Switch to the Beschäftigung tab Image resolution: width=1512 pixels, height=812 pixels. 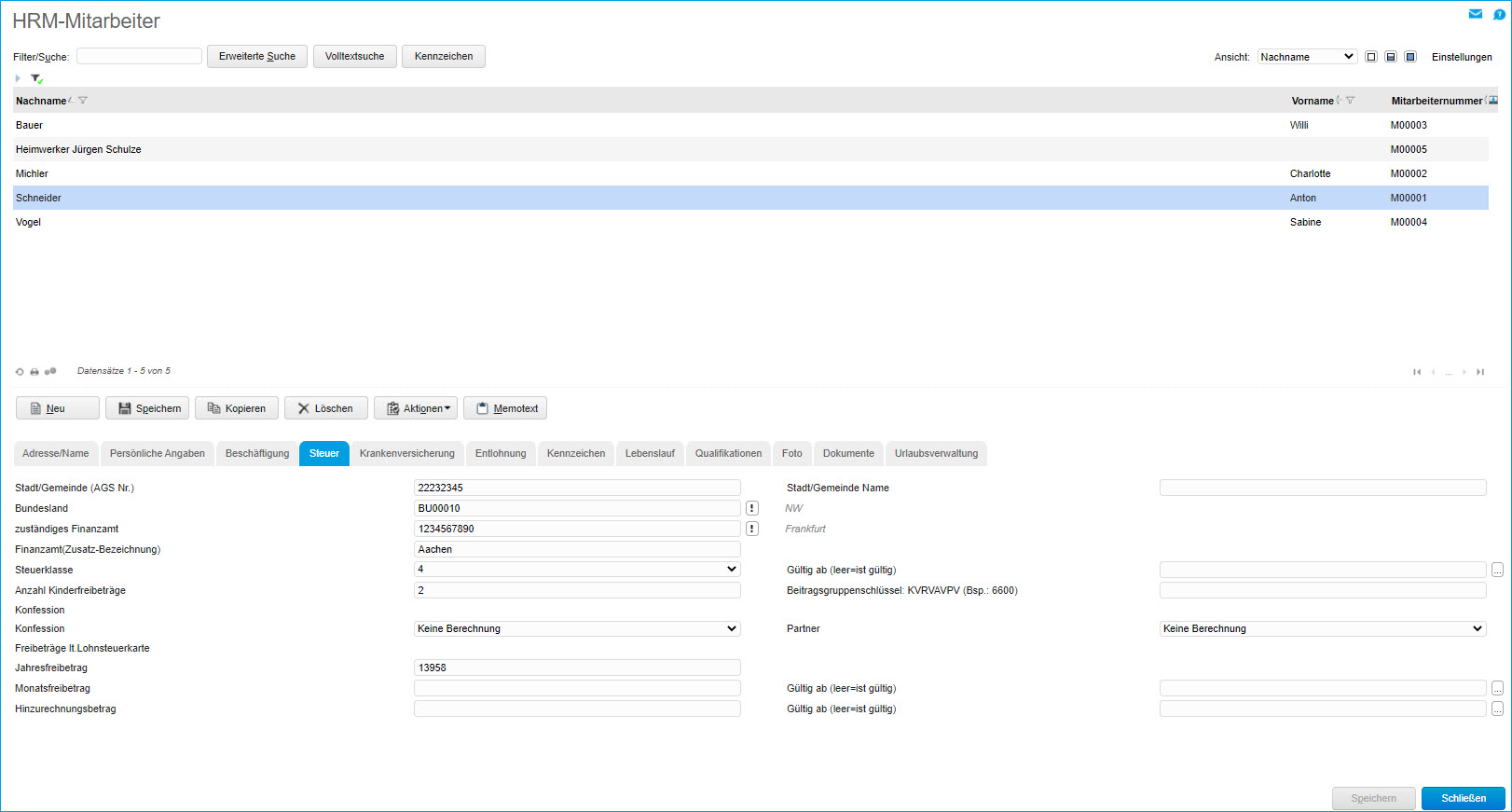coord(257,453)
